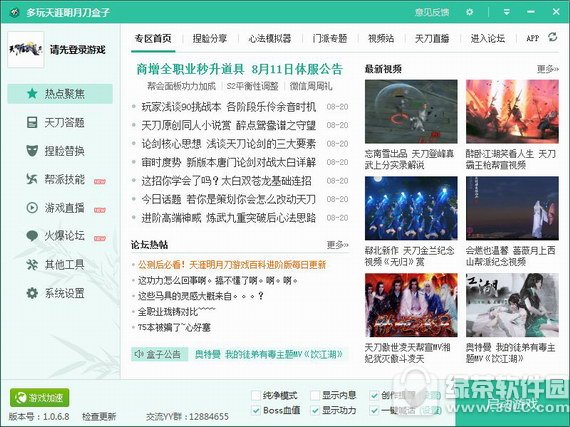Open forum post 这功力怎么回事啊
The width and height of the screenshot is (570, 427).
click(218, 281)
